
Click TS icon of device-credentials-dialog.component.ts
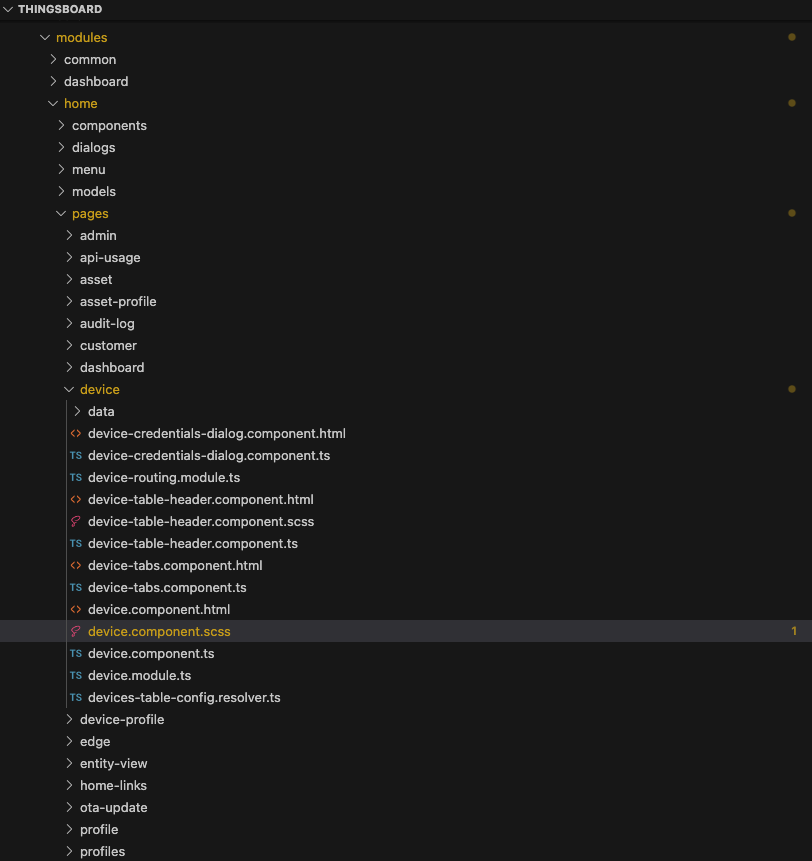pos(76,456)
